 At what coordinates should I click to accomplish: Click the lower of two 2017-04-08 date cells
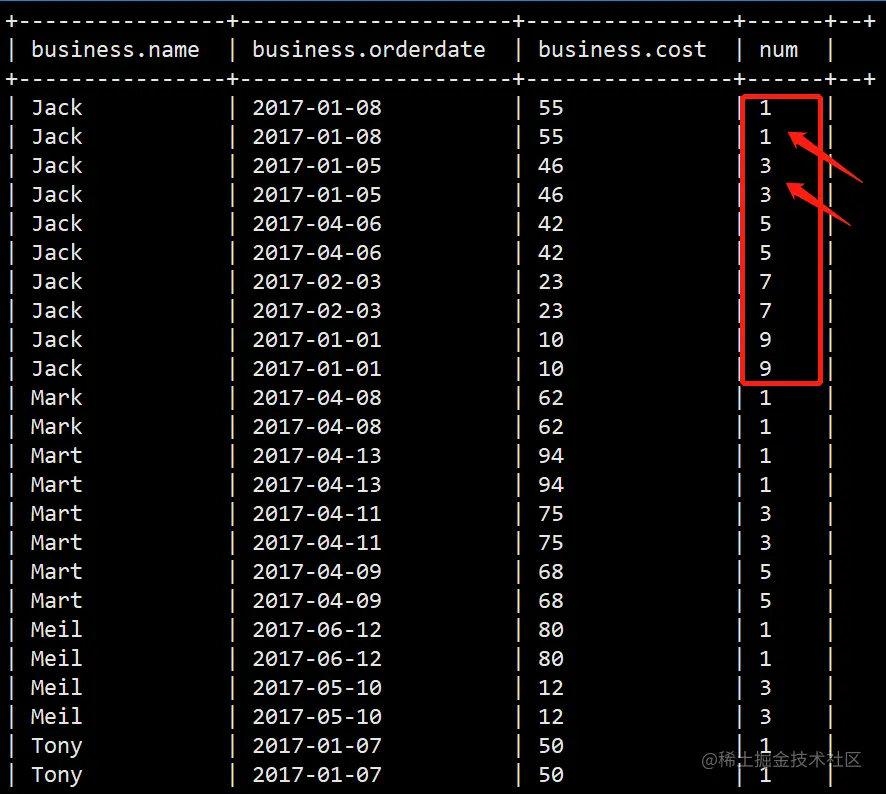316,427
